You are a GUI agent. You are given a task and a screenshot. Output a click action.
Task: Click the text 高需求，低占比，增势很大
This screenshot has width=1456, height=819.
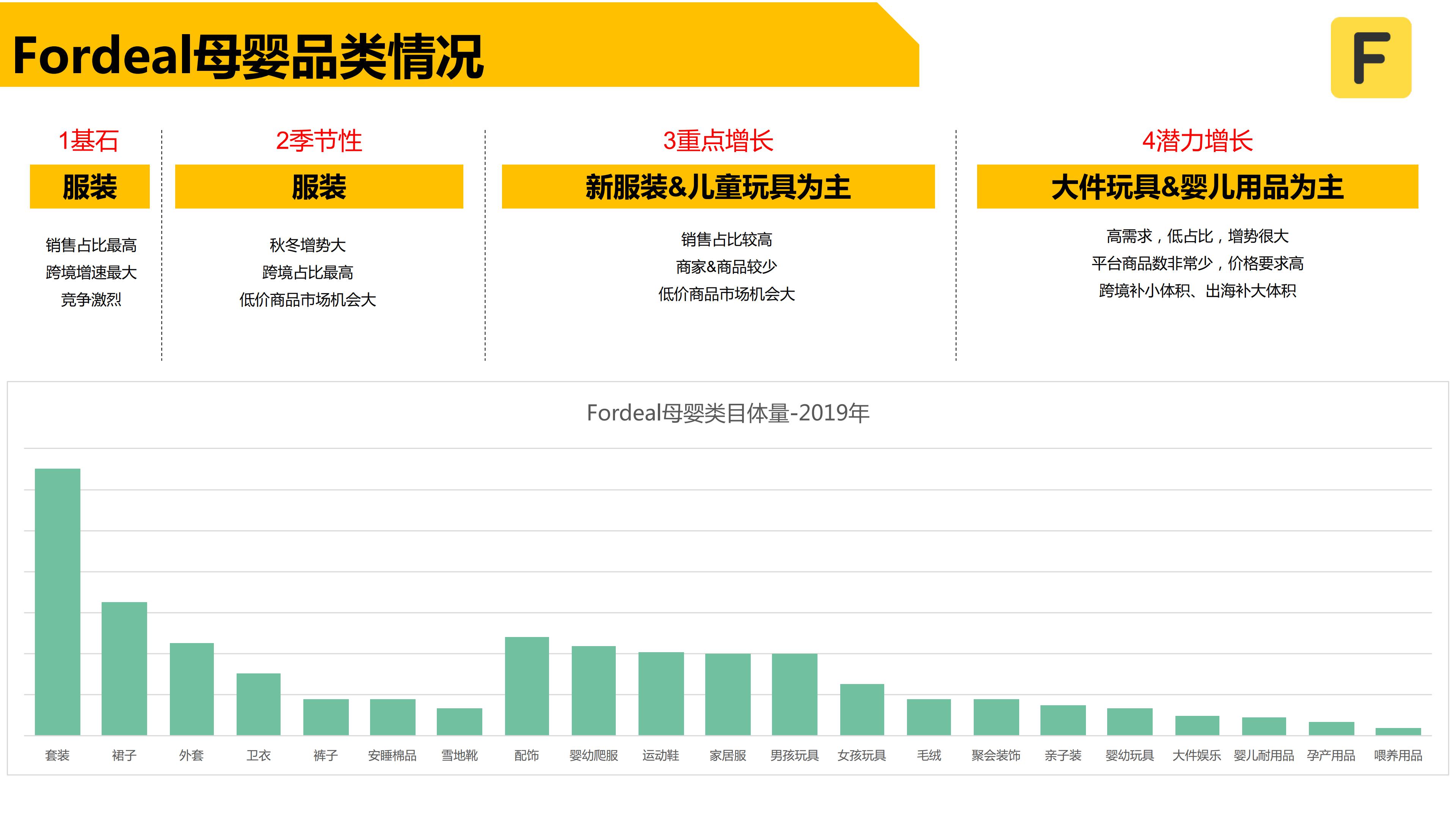(x=1197, y=236)
